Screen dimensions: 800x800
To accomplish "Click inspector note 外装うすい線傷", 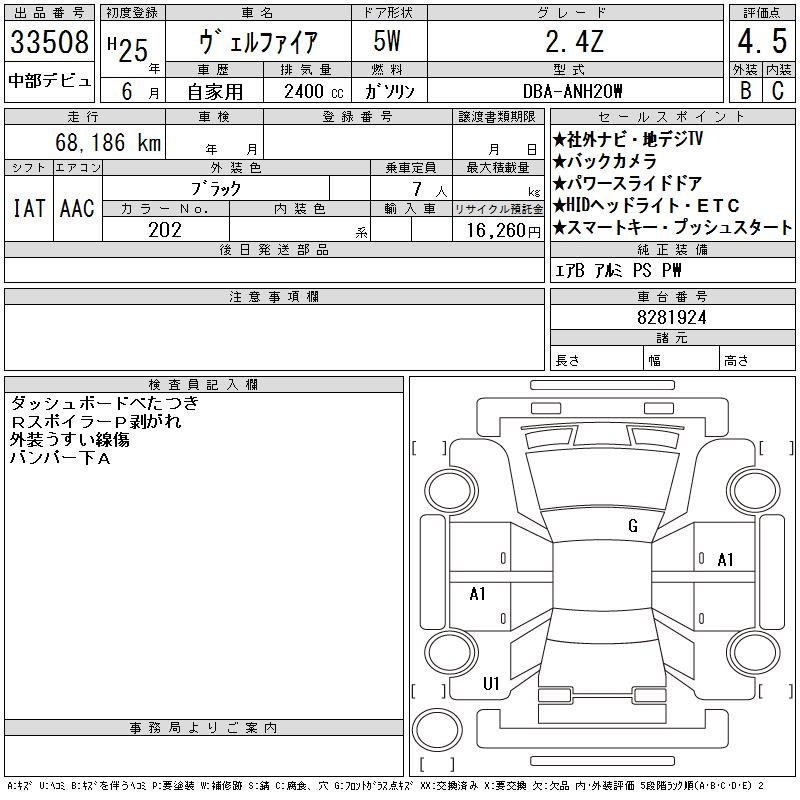I will (69, 440).
